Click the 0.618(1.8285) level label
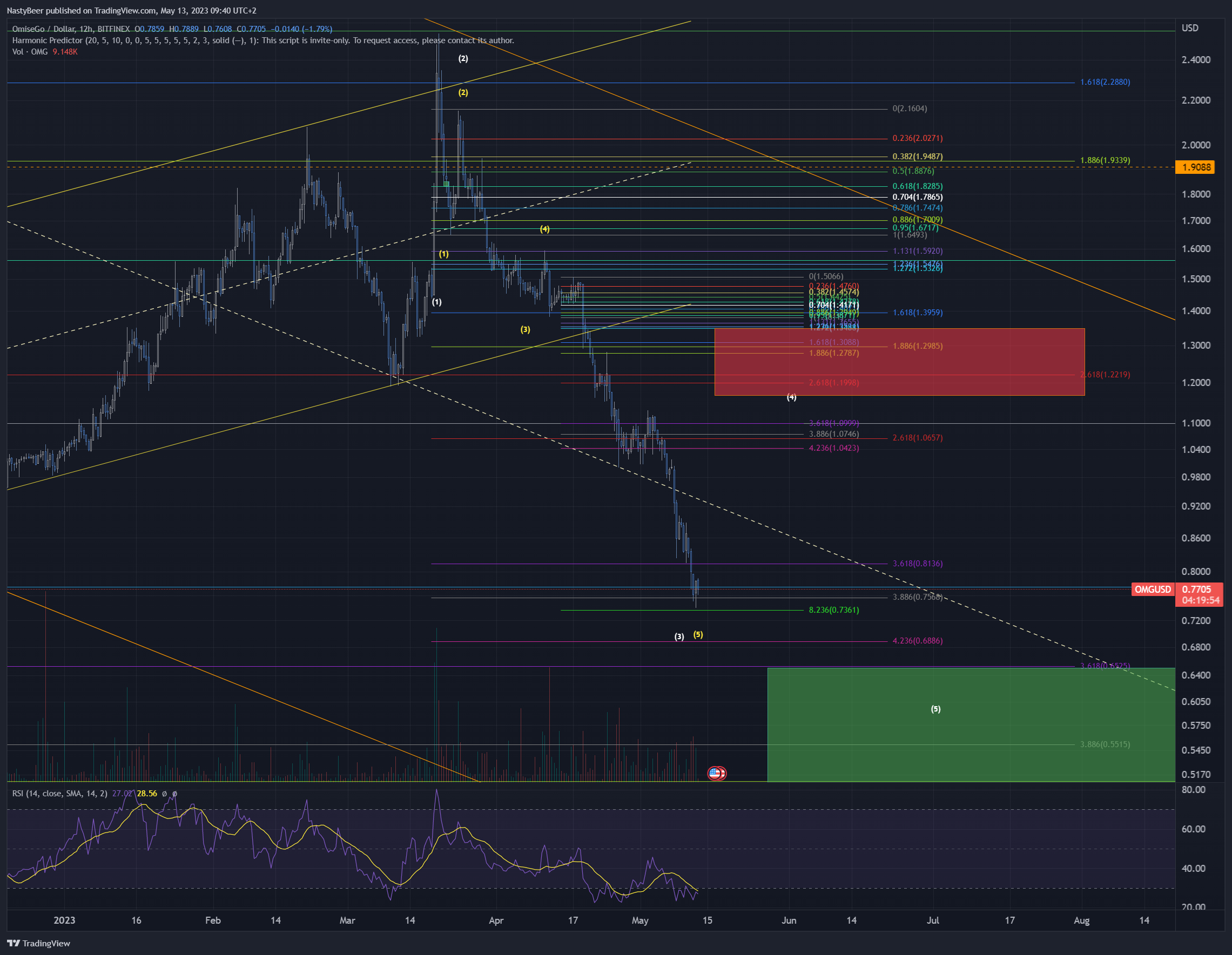The height and width of the screenshot is (955, 1232). pyautogui.click(x=917, y=186)
